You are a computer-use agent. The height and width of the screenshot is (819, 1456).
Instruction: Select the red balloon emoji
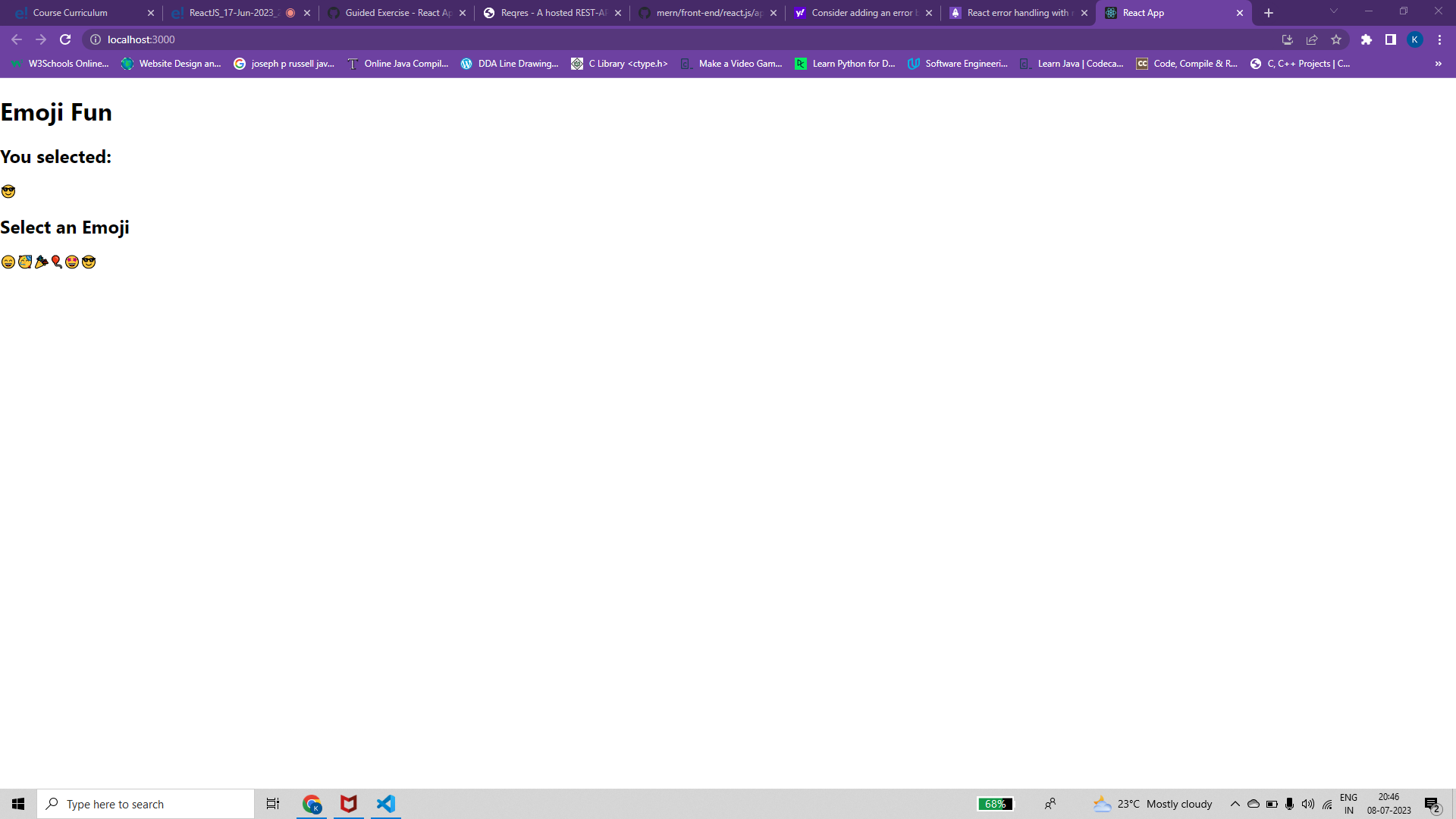[x=57, y=262]
